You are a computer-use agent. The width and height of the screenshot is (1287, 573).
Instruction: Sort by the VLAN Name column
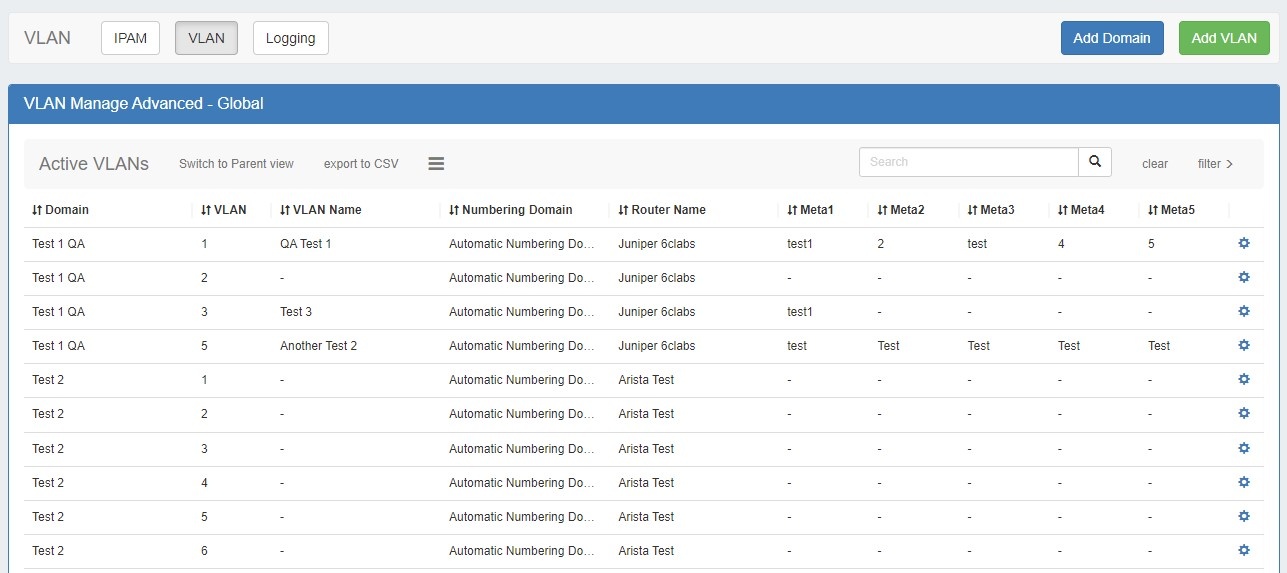(x=321, y=210)
